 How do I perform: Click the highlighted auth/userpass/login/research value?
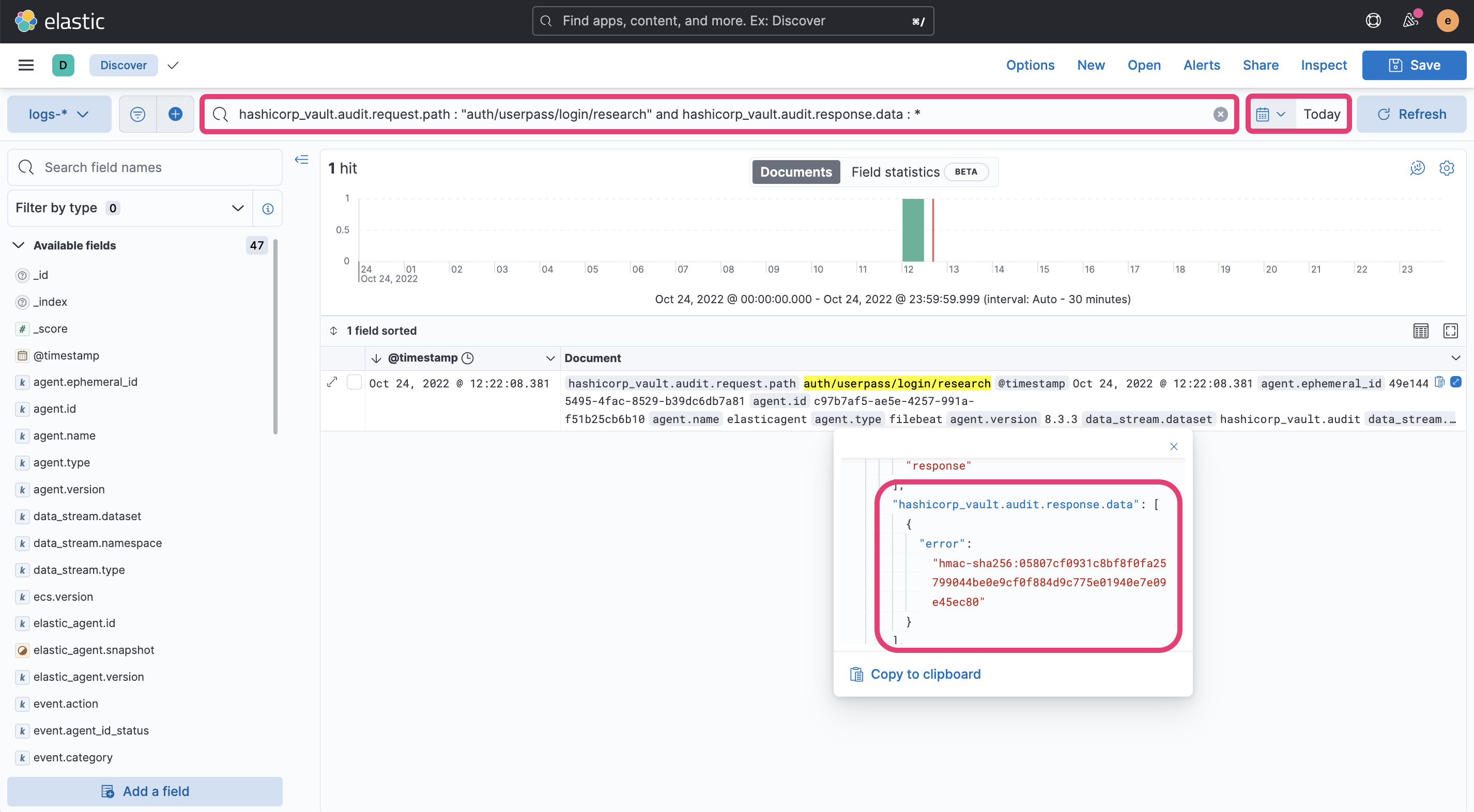(897, 384)
